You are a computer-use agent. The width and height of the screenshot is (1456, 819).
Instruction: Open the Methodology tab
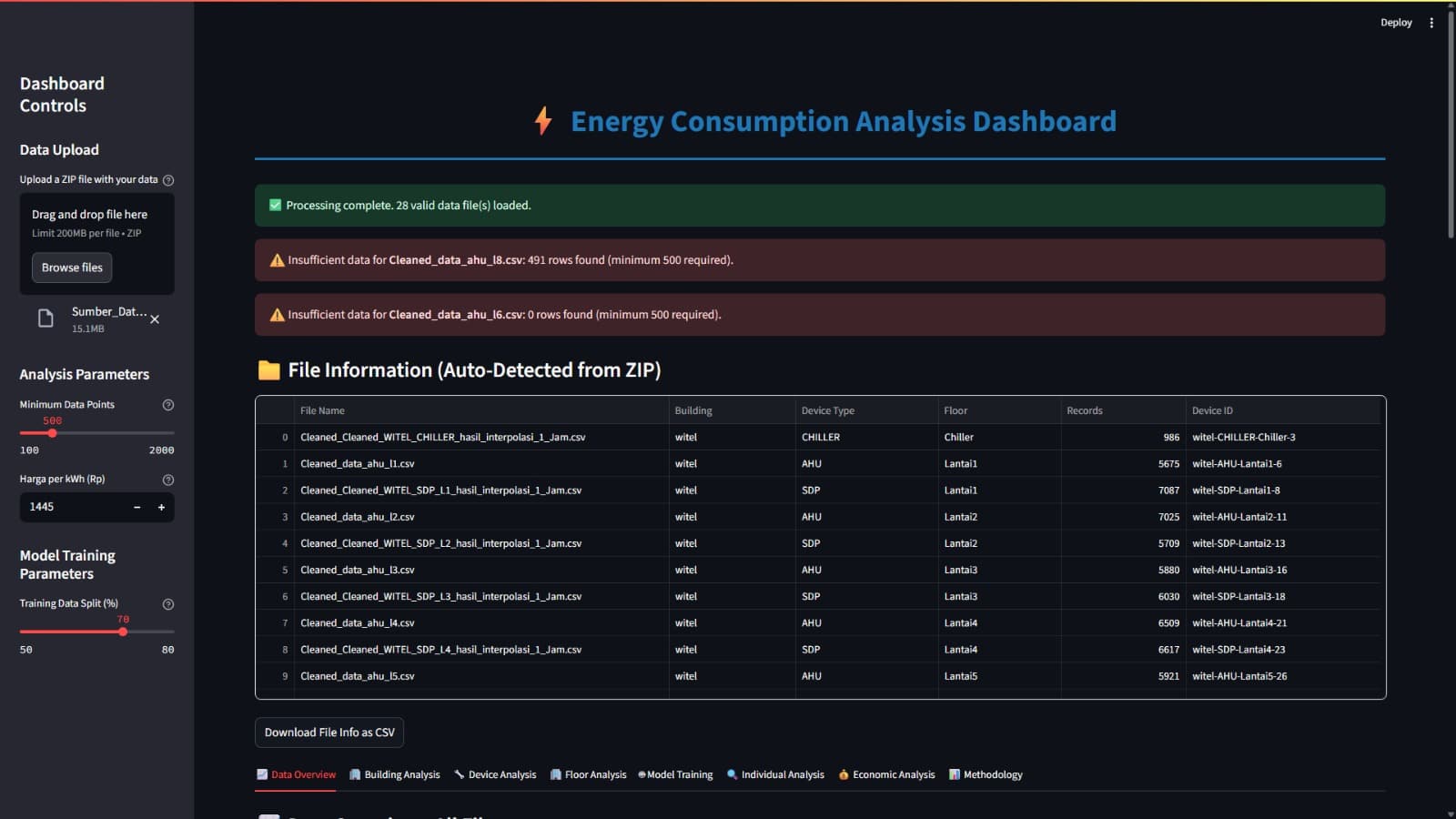[x=986, y=775]
